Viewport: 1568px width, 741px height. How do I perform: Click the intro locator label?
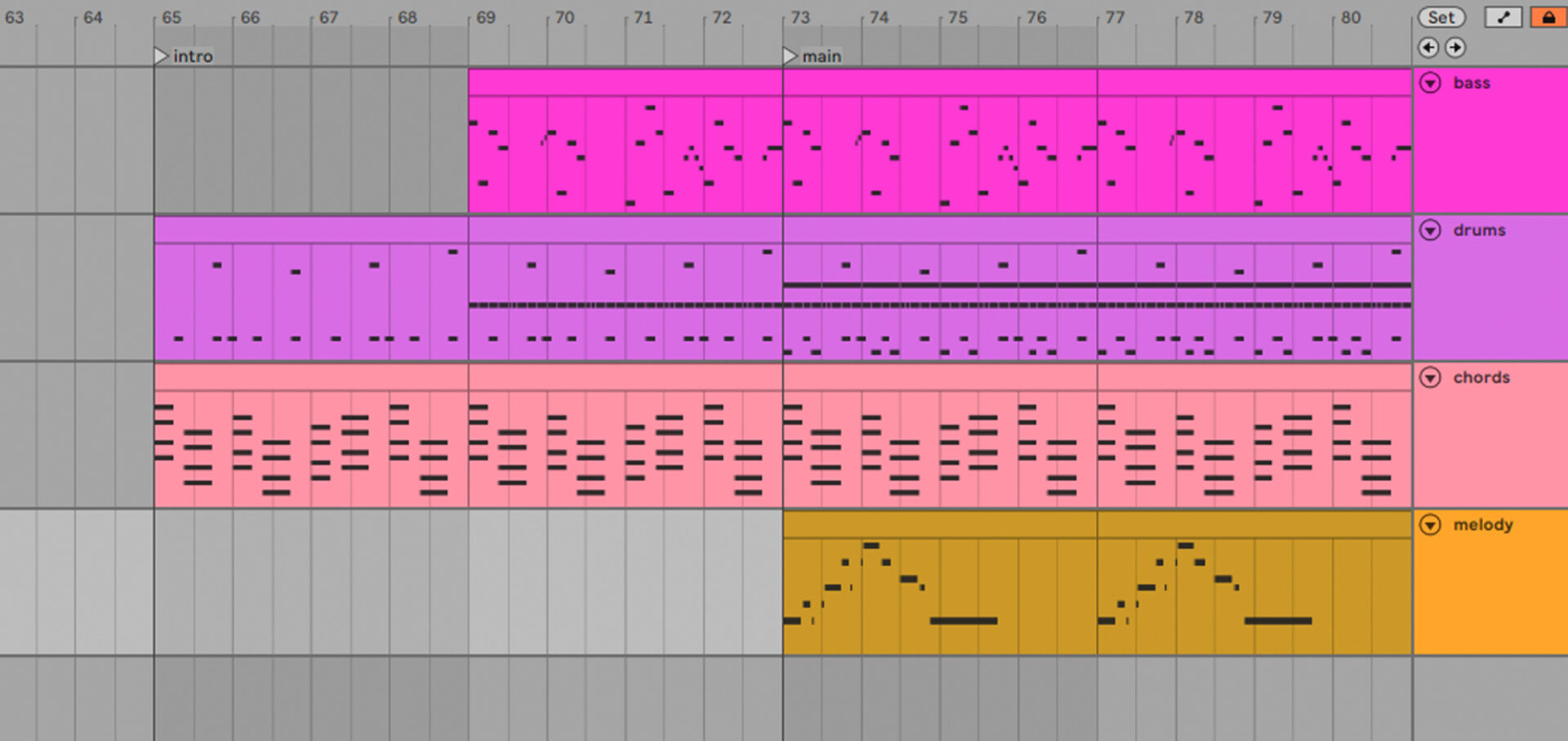(193, 56)
